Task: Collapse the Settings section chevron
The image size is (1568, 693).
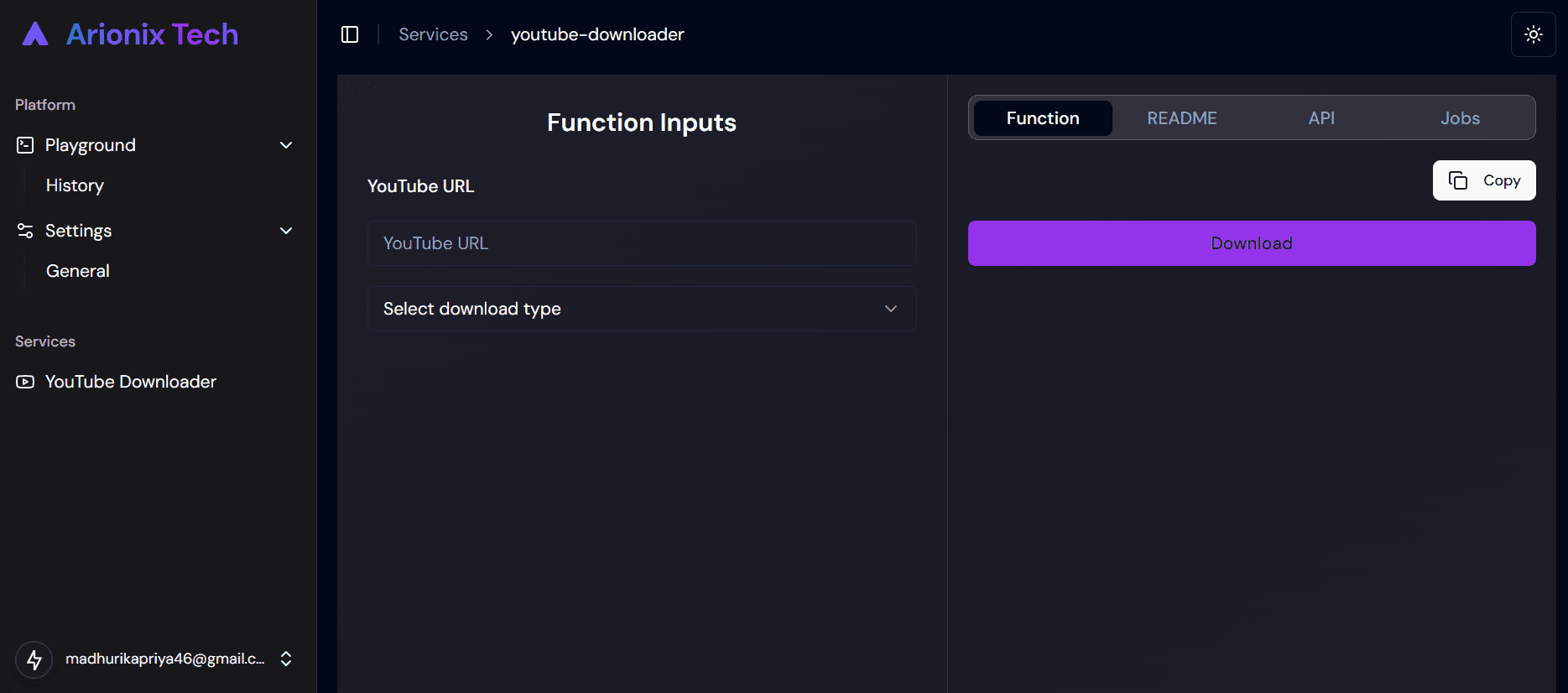Action: (x=286, y=231)
